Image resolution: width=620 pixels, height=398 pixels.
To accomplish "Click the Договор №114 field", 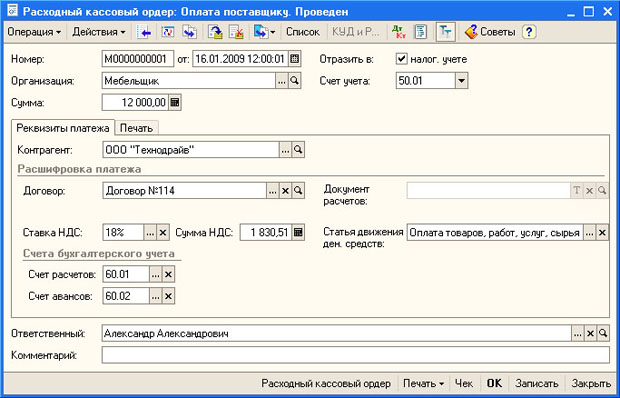I will point(184,191).
